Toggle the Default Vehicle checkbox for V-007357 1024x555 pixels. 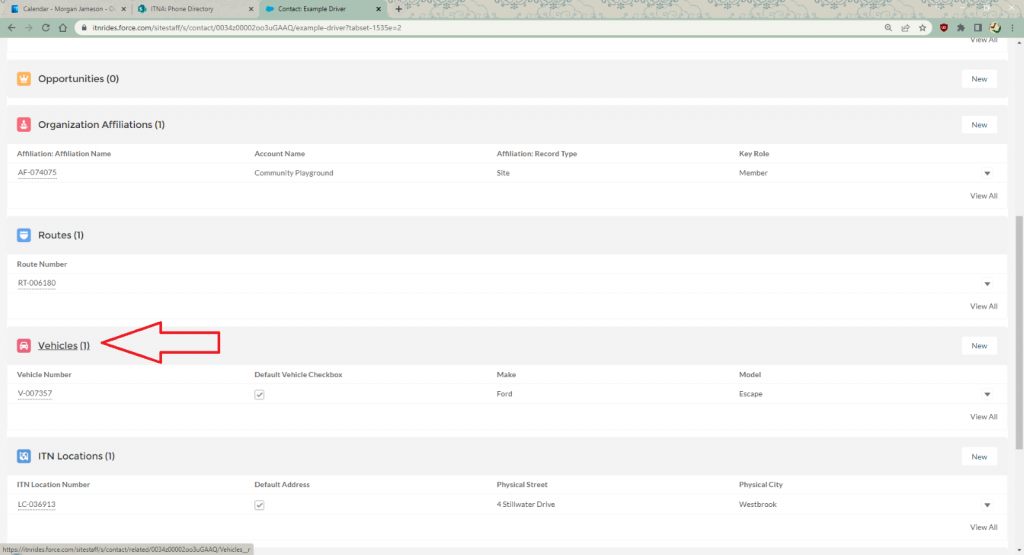coord(259,394)
